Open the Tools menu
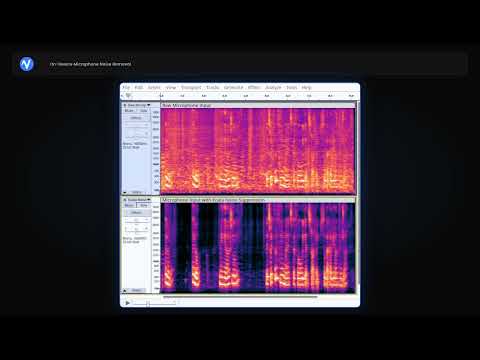The width and height of the screenshot is (480, 360). click(292, 87)
